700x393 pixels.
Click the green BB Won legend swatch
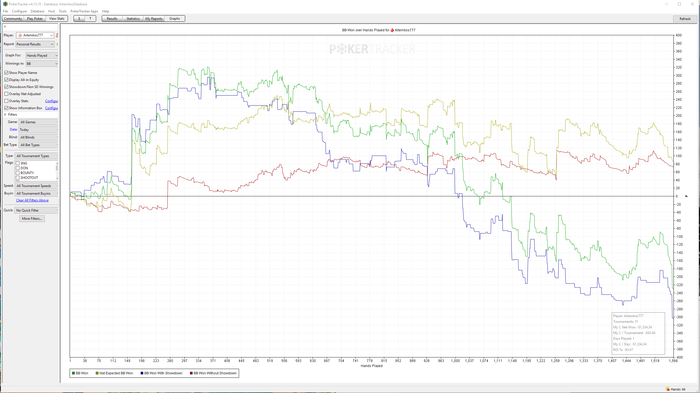(74, 373)
